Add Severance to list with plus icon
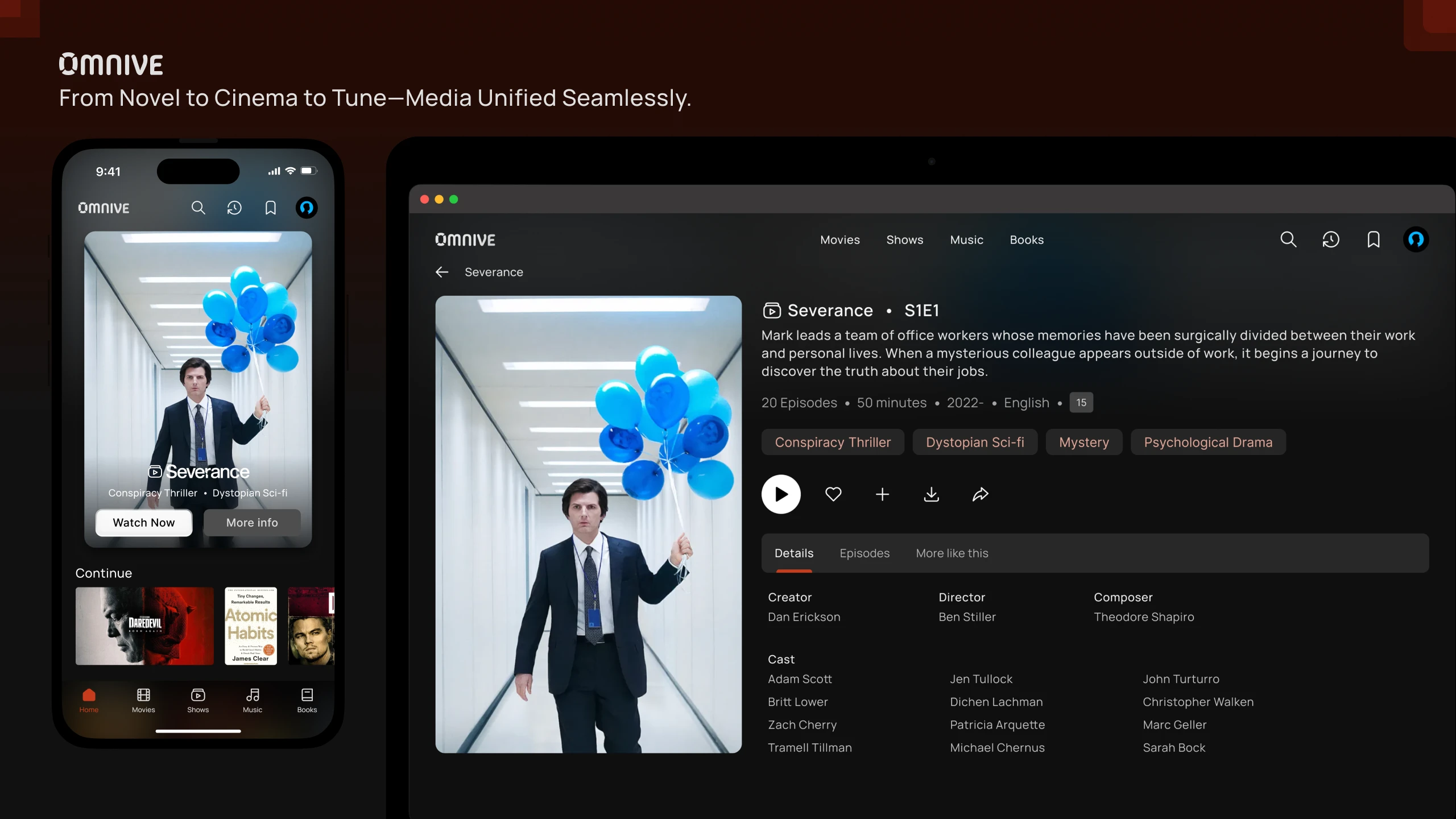The image size is (1456, 819). (882, 494)
